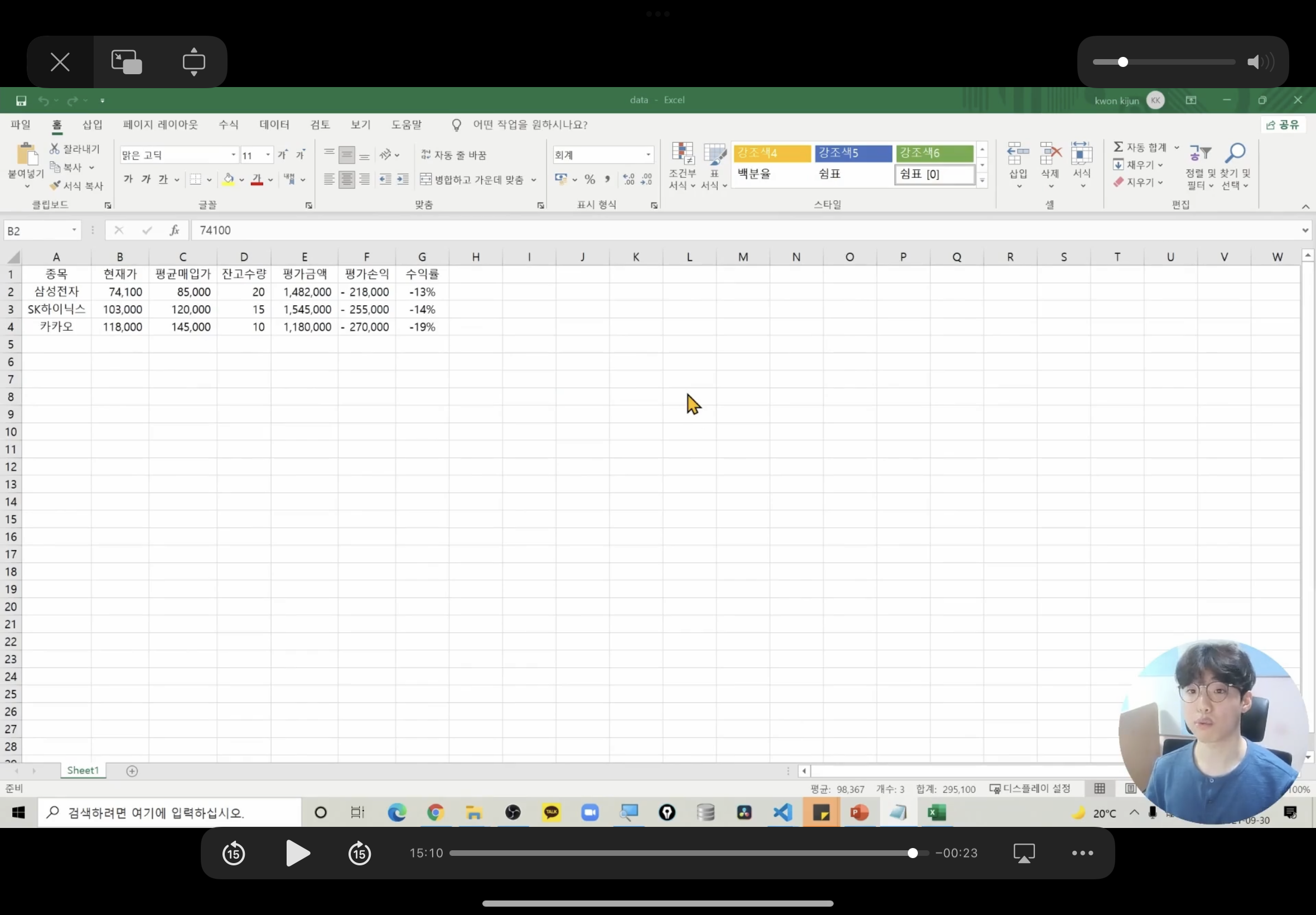Expand the cell styles gallery

tap(982, 181)
